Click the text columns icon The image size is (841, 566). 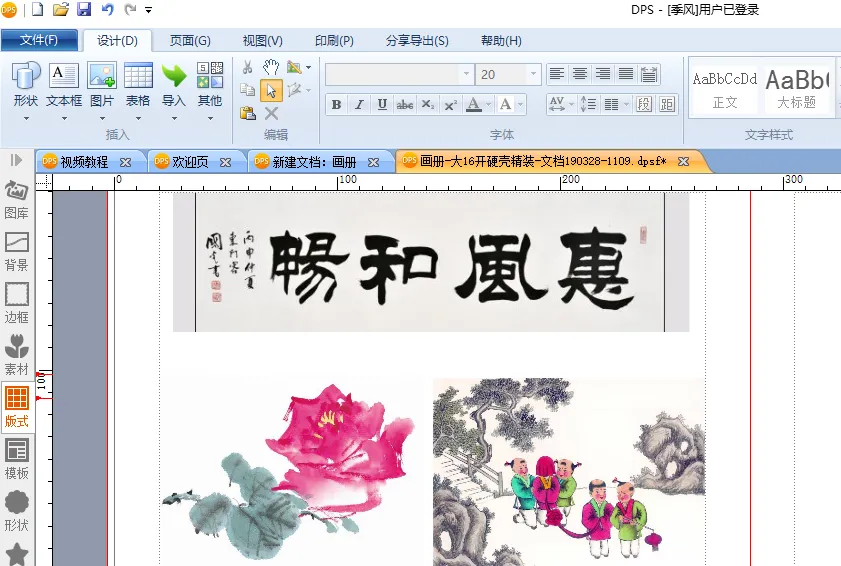coord(611,104)
